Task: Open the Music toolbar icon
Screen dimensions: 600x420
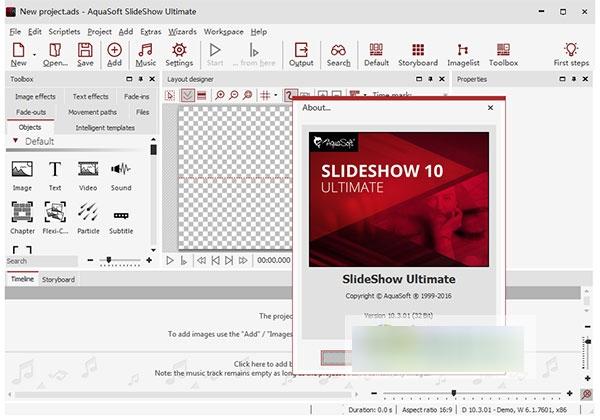Action: pyautogui.click(x=145, y=50)
